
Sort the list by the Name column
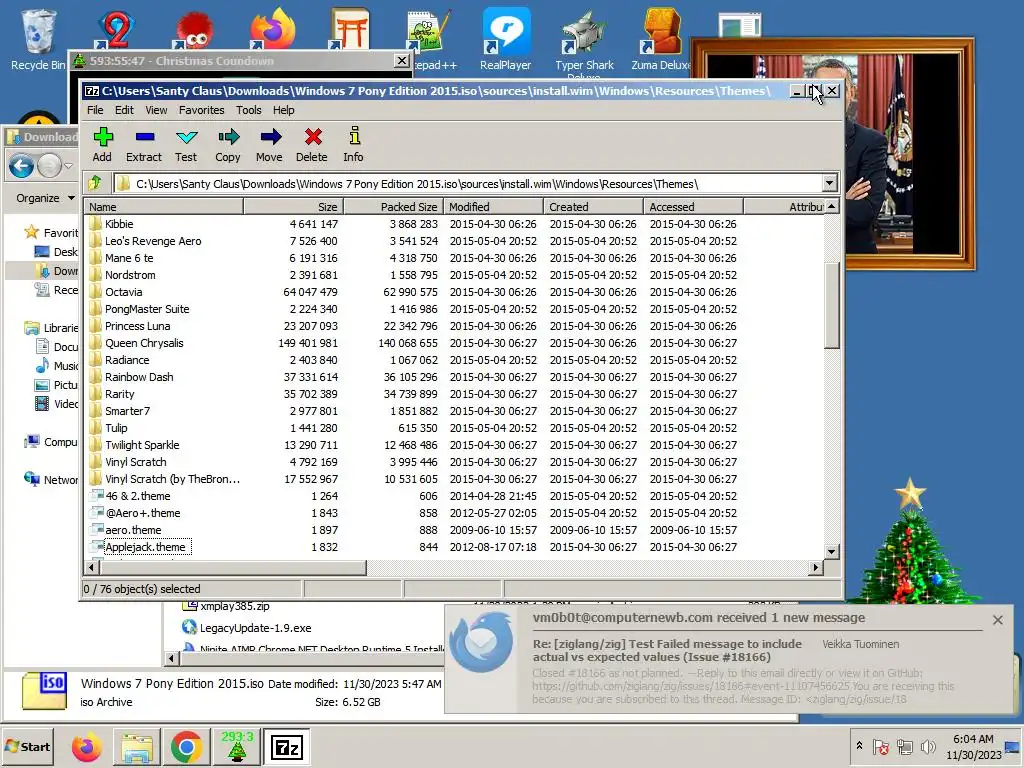pos(163,206)
